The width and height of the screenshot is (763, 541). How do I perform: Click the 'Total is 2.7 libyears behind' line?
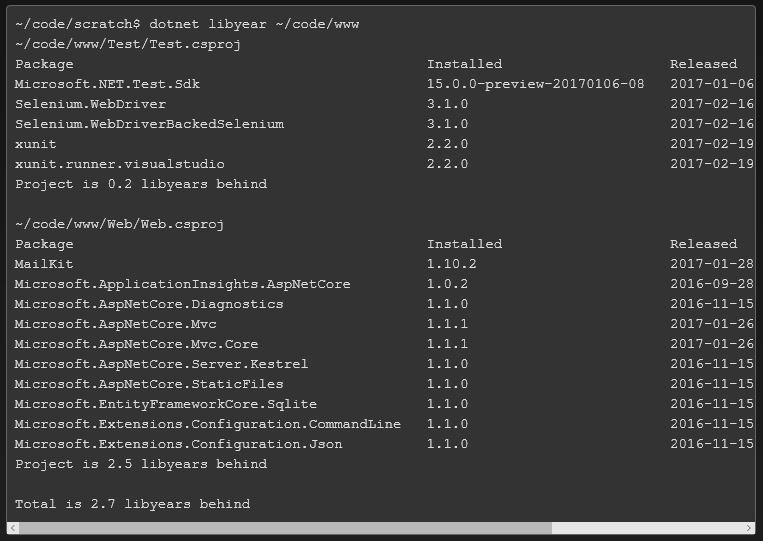(x=132, y=504)
